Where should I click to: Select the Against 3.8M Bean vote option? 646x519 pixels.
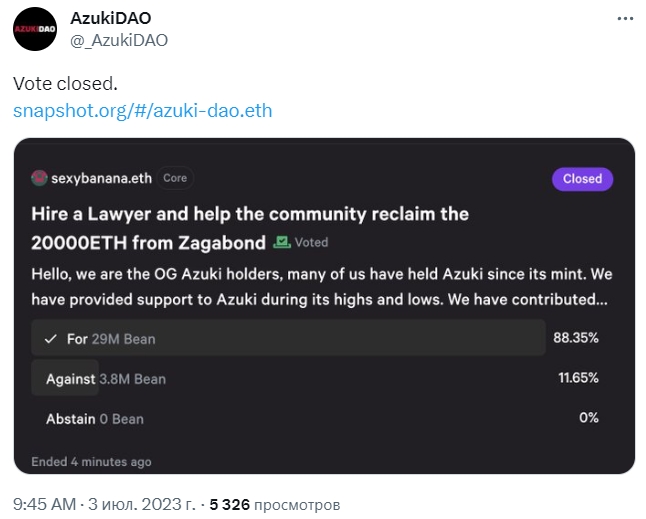pyautogui.click(x=106, y=379)
